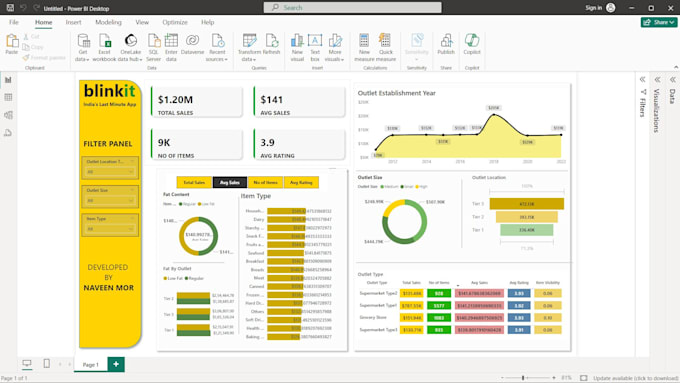Paste from clipboard
This screenshot has width=680, height=383.
pos(12,45)
